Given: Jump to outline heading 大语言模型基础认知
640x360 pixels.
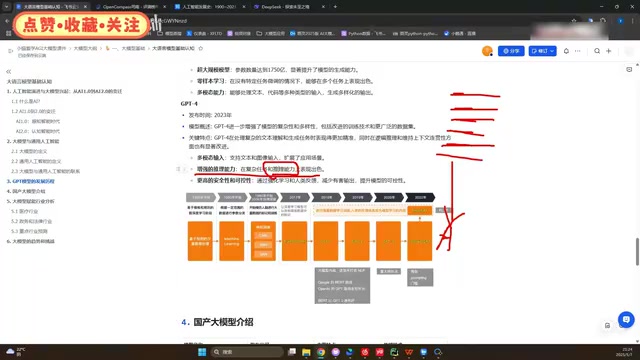Looking at the screenshot, I should [x=29, y=81].
